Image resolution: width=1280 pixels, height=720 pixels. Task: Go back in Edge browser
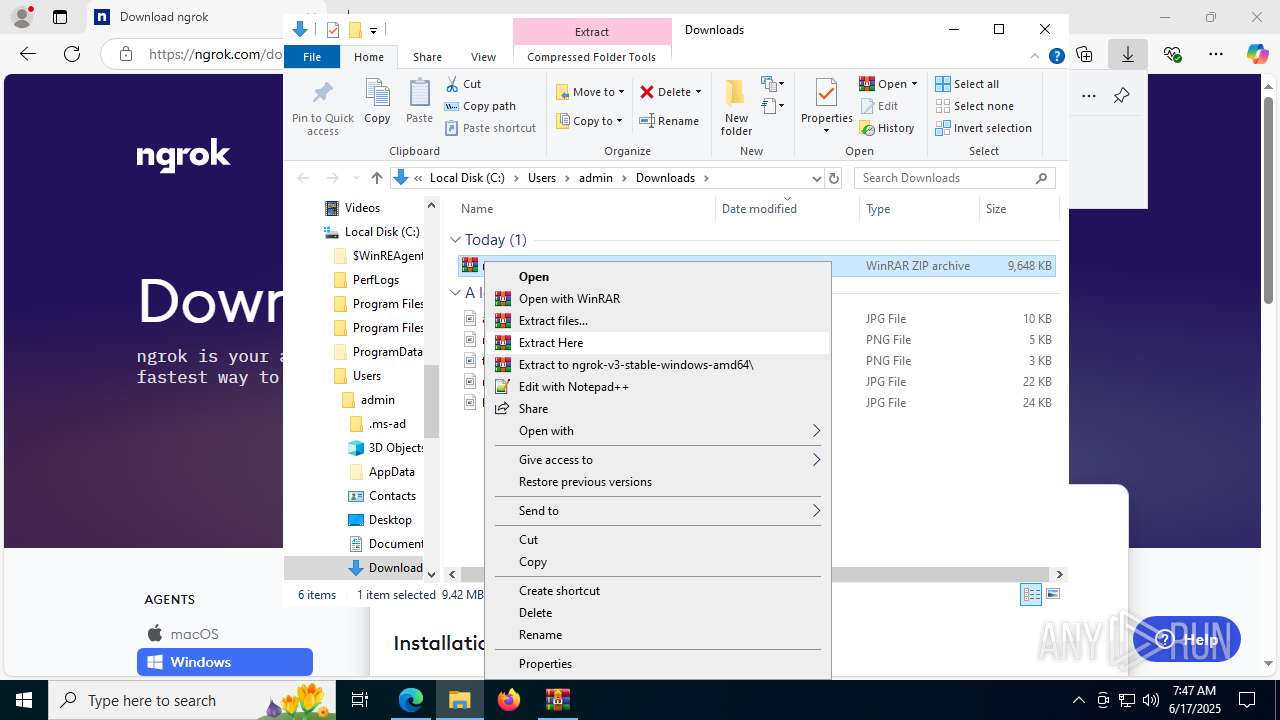point(28,54)
